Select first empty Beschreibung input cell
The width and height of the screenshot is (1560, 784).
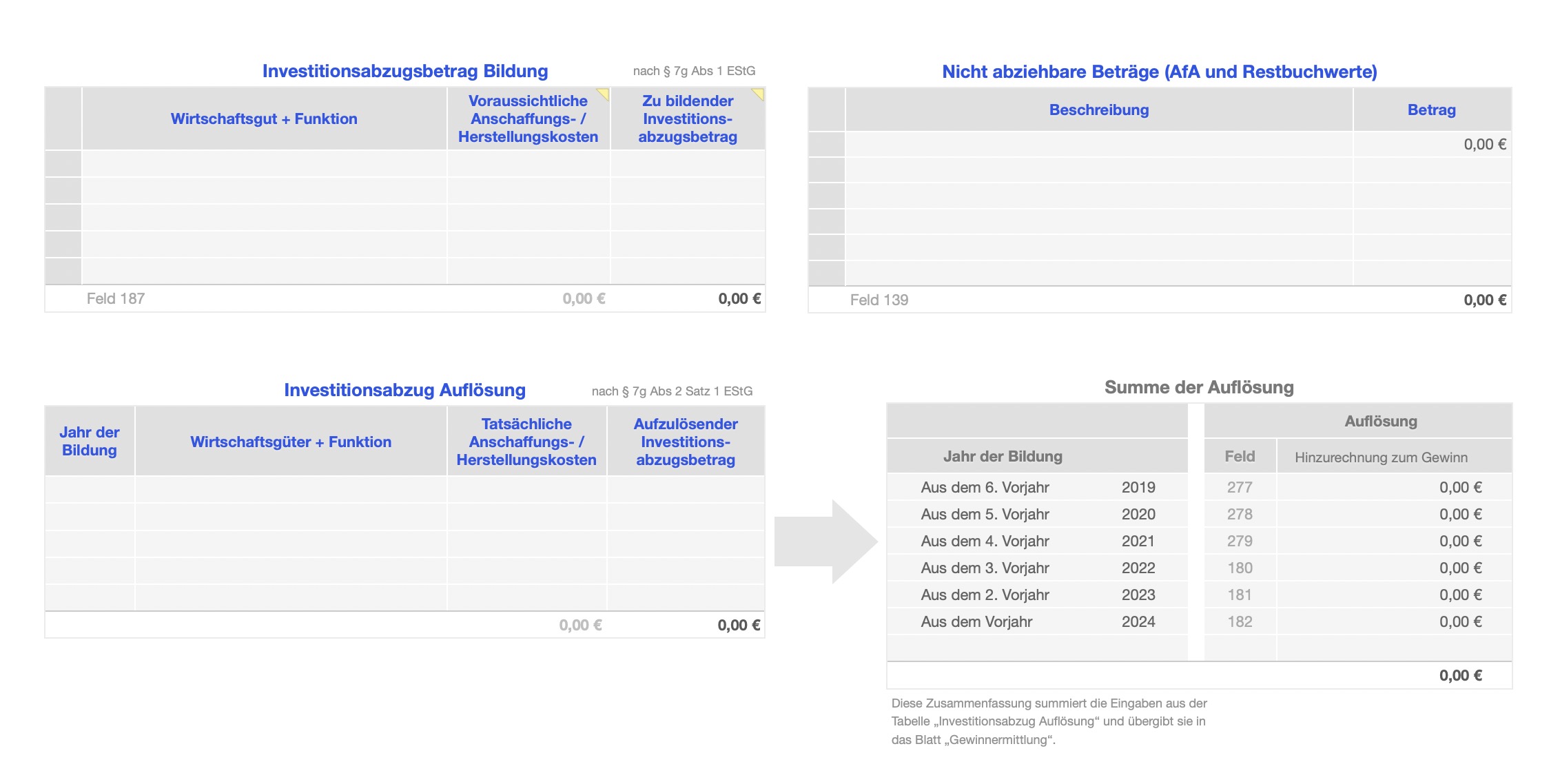[x=1099, y=145]
